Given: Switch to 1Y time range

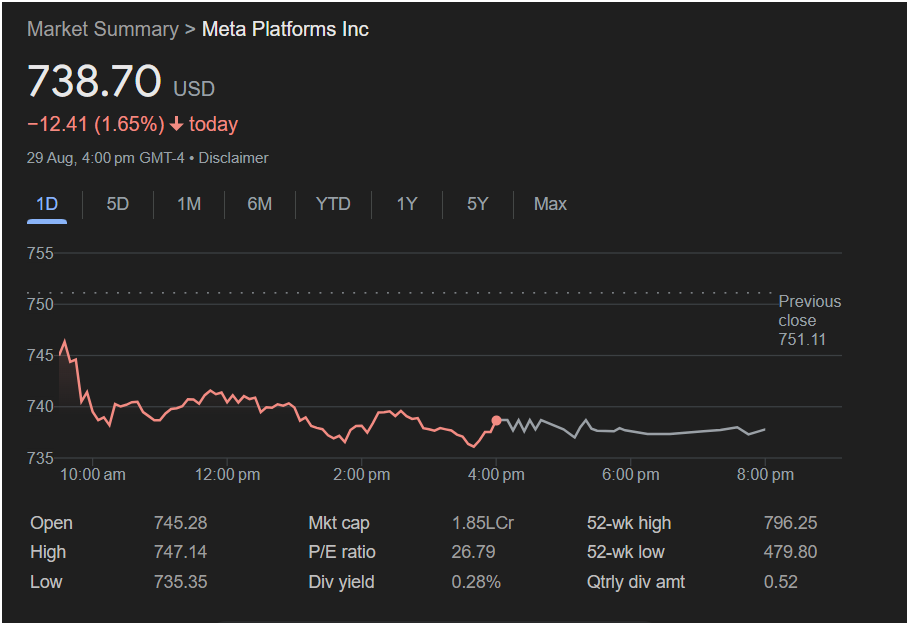Looking at the screenshot, I should [x=406, y=204].
